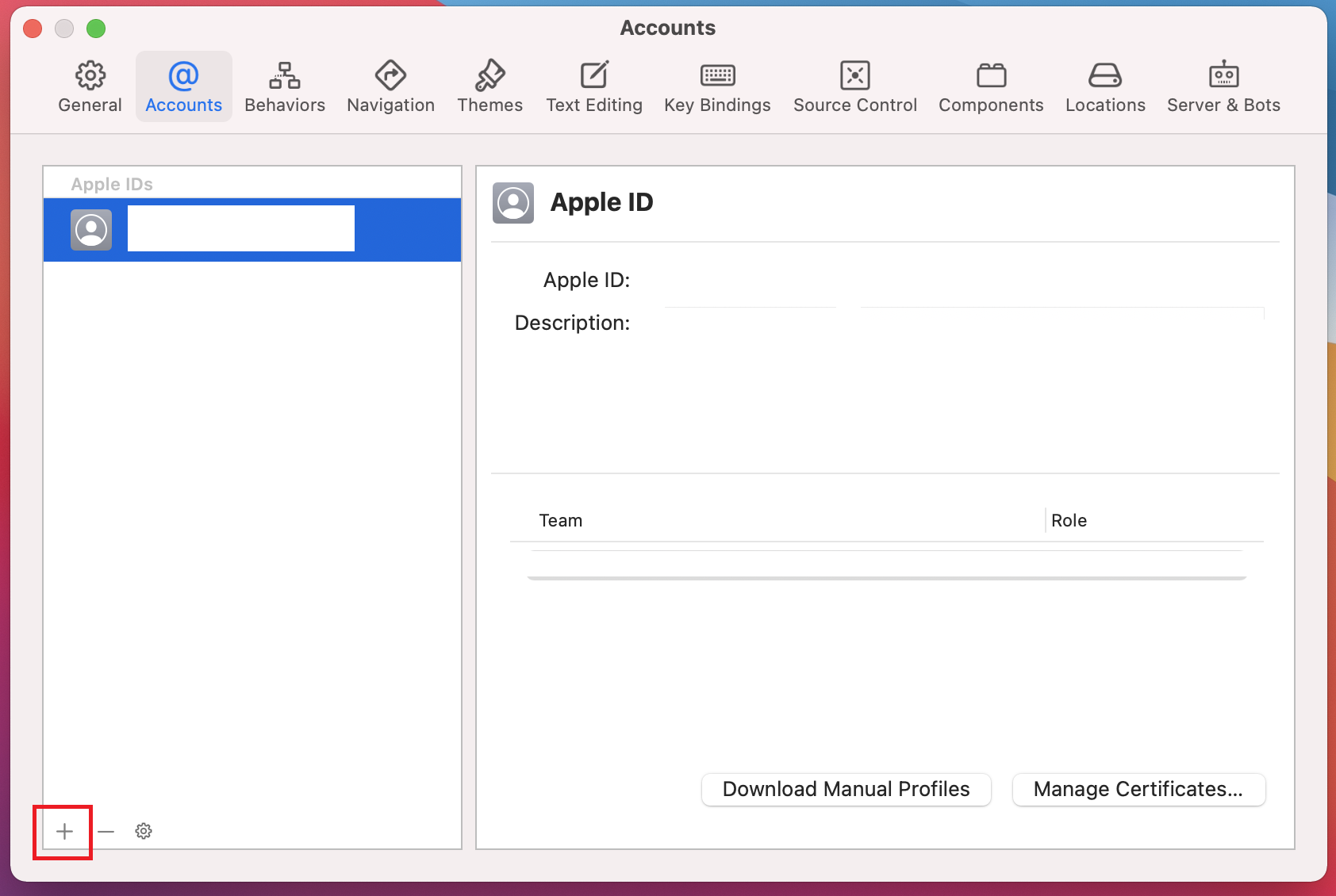Add a new account with plus button

64,831
